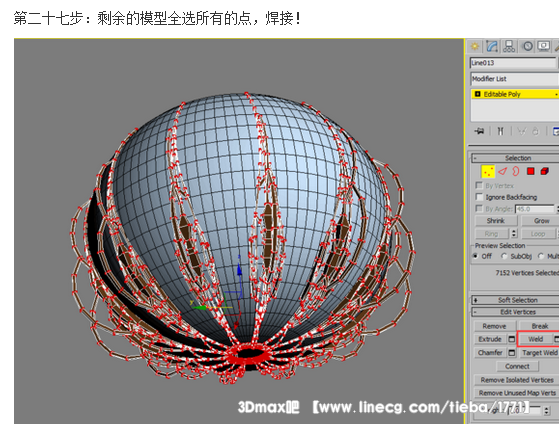Viewport: 559px width, 424px height.
Task: Expand the Editable Poly stack plus icon
Action: coord(478,94)
